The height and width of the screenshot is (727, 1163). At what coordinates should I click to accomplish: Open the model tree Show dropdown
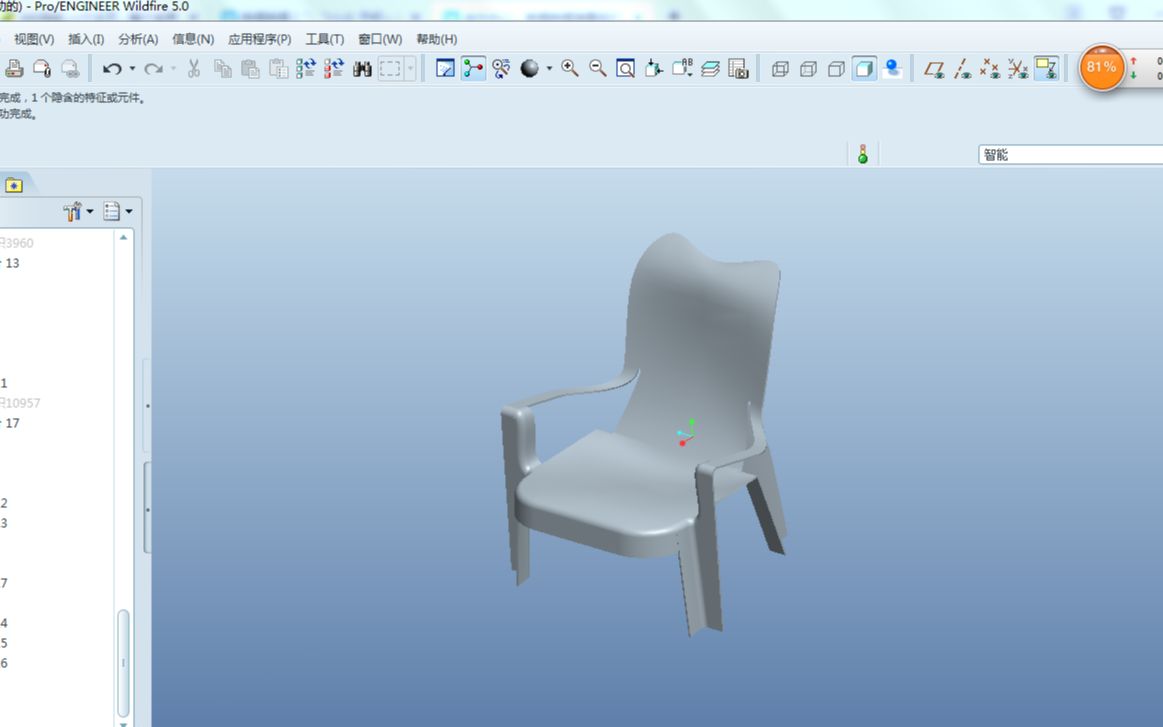[117, 212]
